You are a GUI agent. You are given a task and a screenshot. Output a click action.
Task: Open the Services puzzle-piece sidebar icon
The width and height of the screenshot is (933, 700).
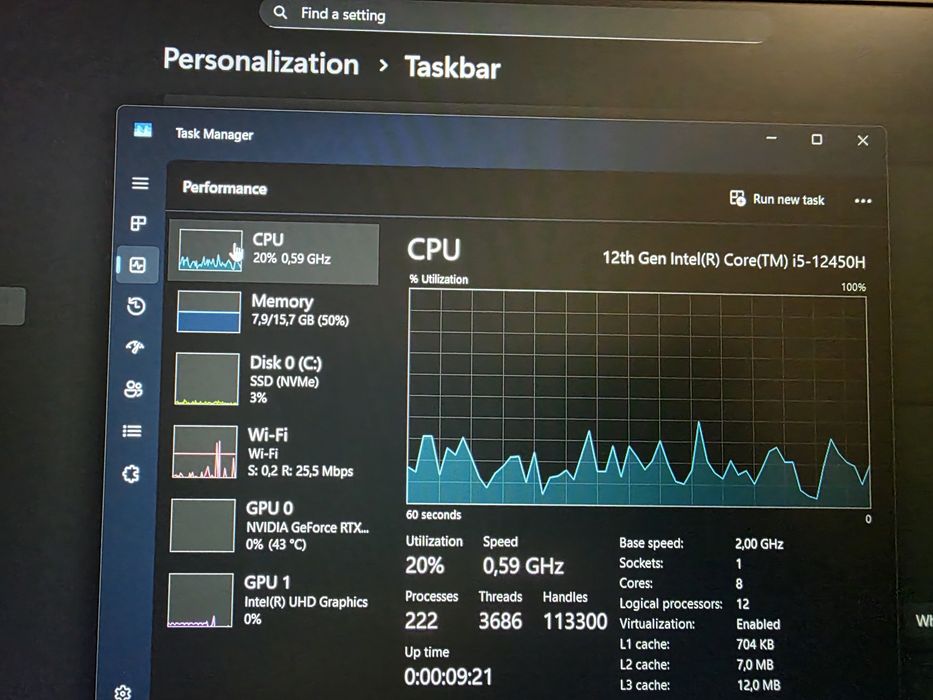[131, 474]
